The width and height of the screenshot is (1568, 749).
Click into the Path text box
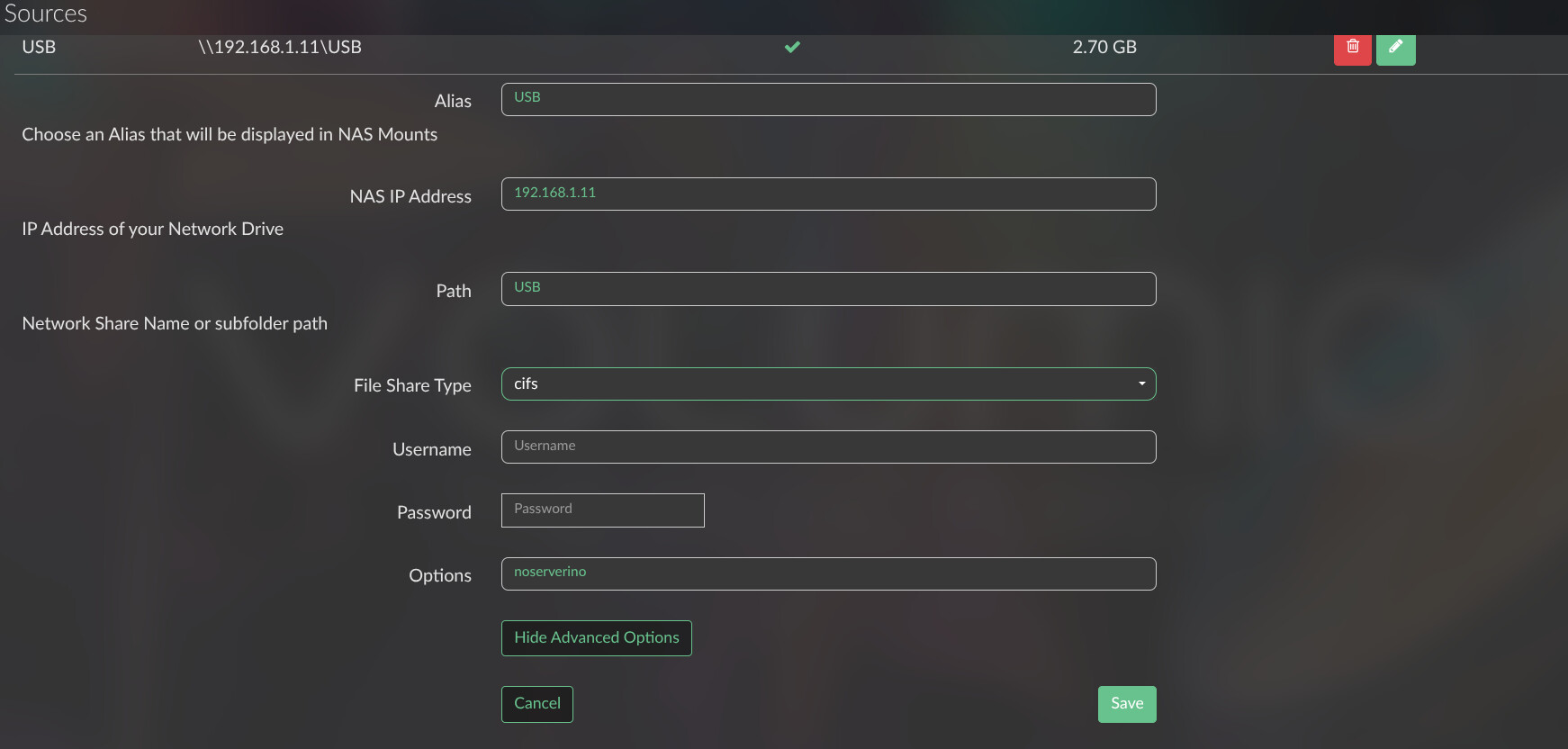(x=828, y=289)
